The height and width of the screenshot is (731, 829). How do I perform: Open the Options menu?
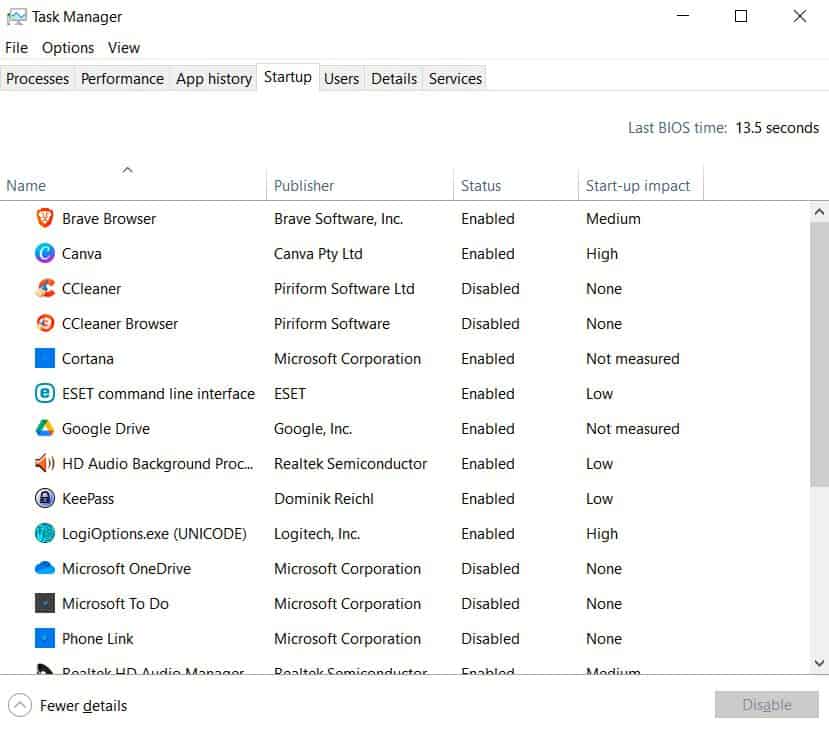(68, 48)
